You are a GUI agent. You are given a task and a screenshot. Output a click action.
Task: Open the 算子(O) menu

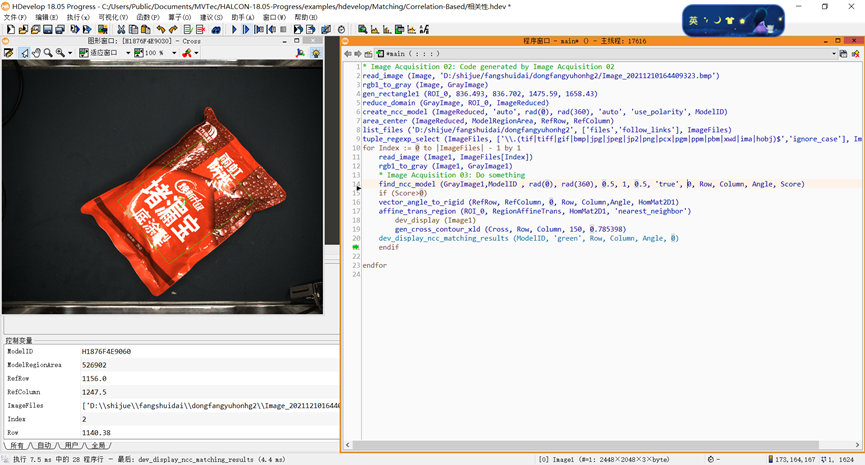point(179,17)
